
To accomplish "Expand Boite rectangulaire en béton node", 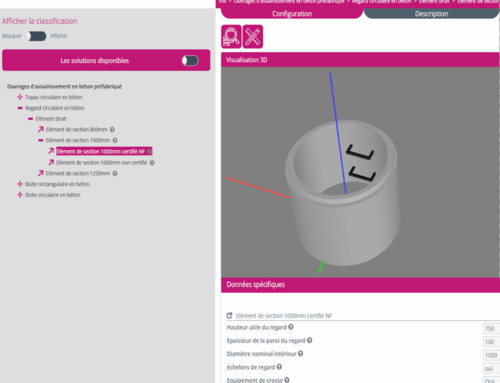I will pos(20,184).
